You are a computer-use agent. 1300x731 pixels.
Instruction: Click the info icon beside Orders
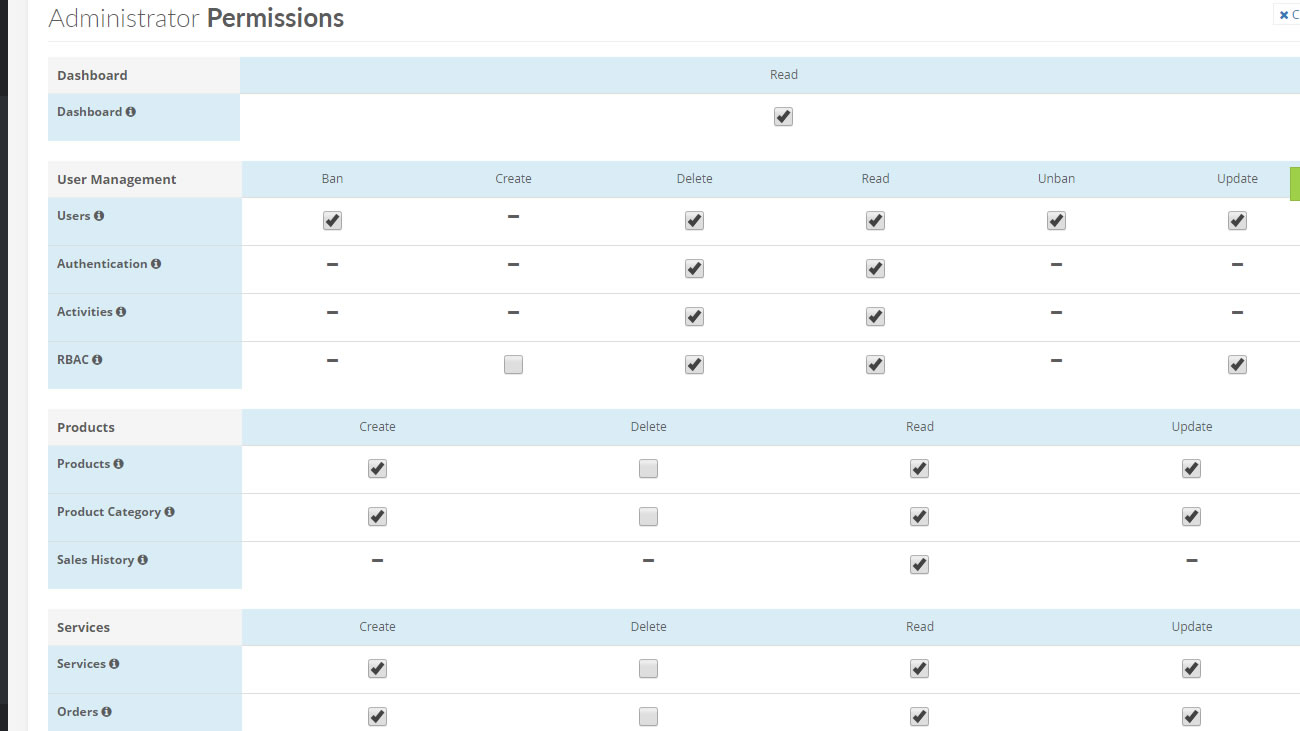tap(106, 712)
